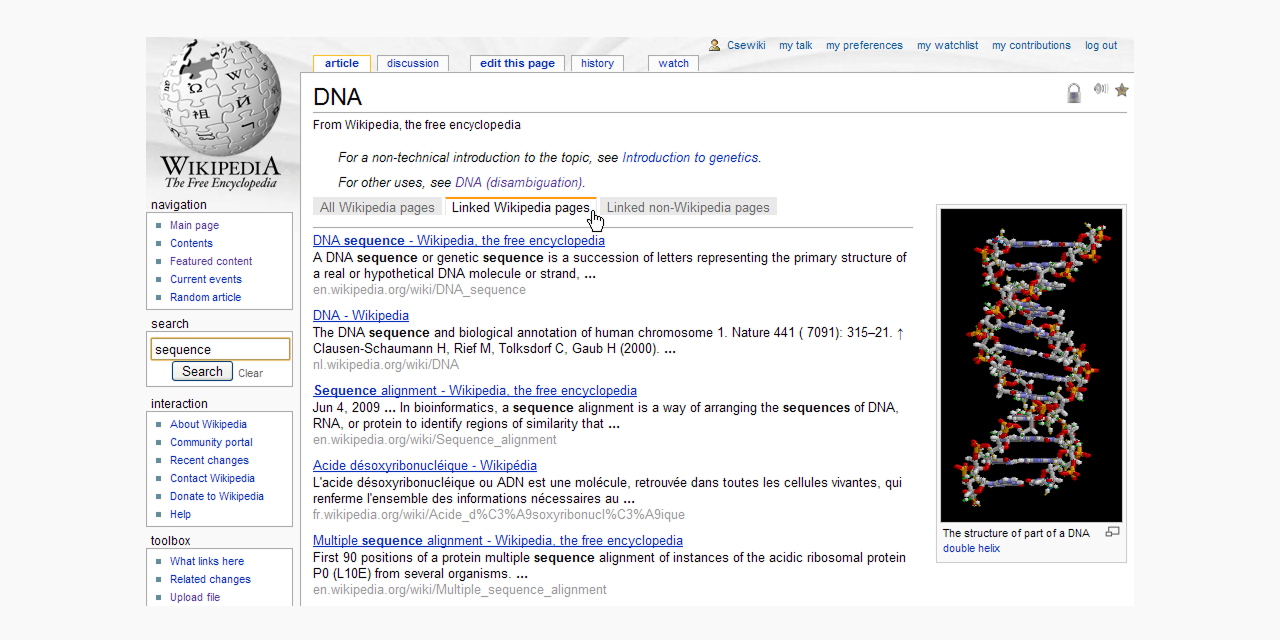
Task: Click en.wikipedia.org/wiki/Sequence_alignment URL text
Action: [435, 440]
